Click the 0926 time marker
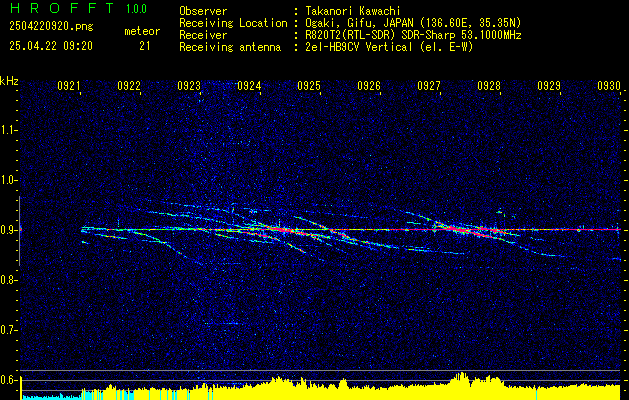 coord(369,85)
